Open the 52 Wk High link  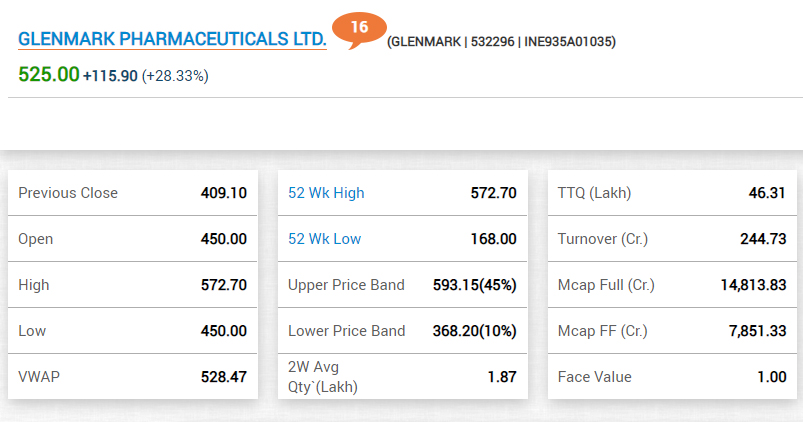[x=326, y=193]
